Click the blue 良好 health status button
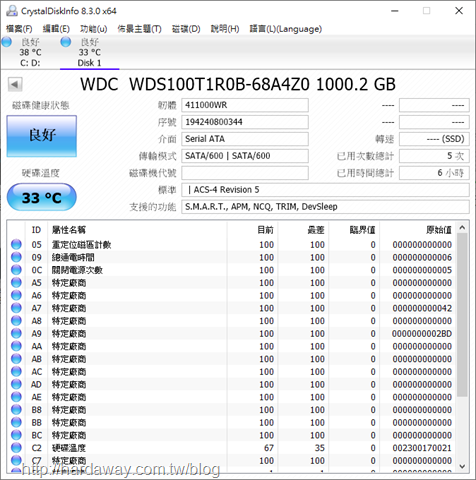 click(x=42, y=136)
